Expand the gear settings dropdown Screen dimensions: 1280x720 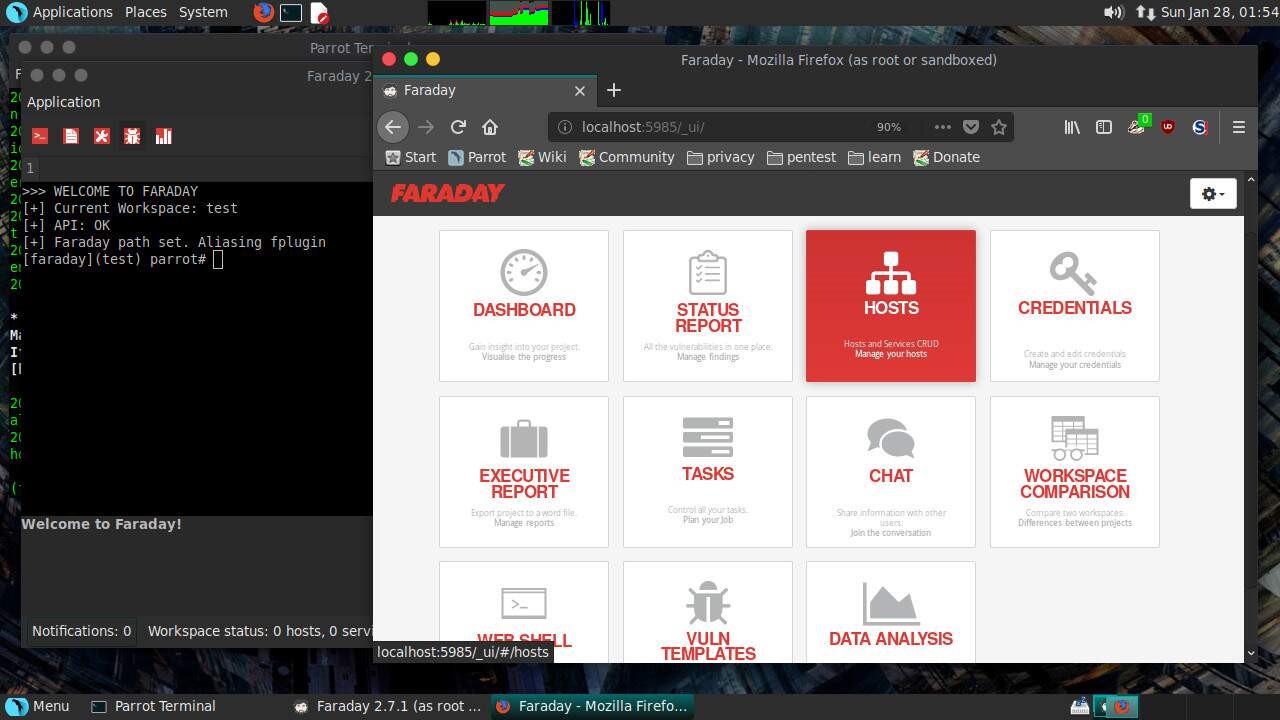pos(1213,194)
